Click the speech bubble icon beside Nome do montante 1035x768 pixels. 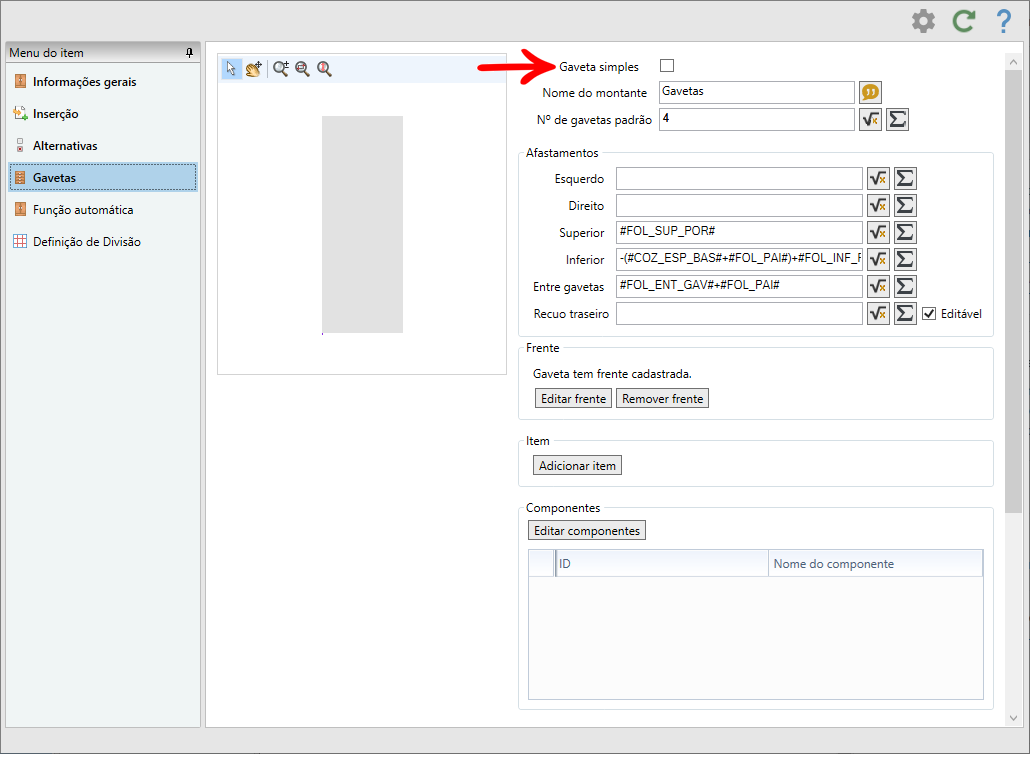[x=871, y=92]
